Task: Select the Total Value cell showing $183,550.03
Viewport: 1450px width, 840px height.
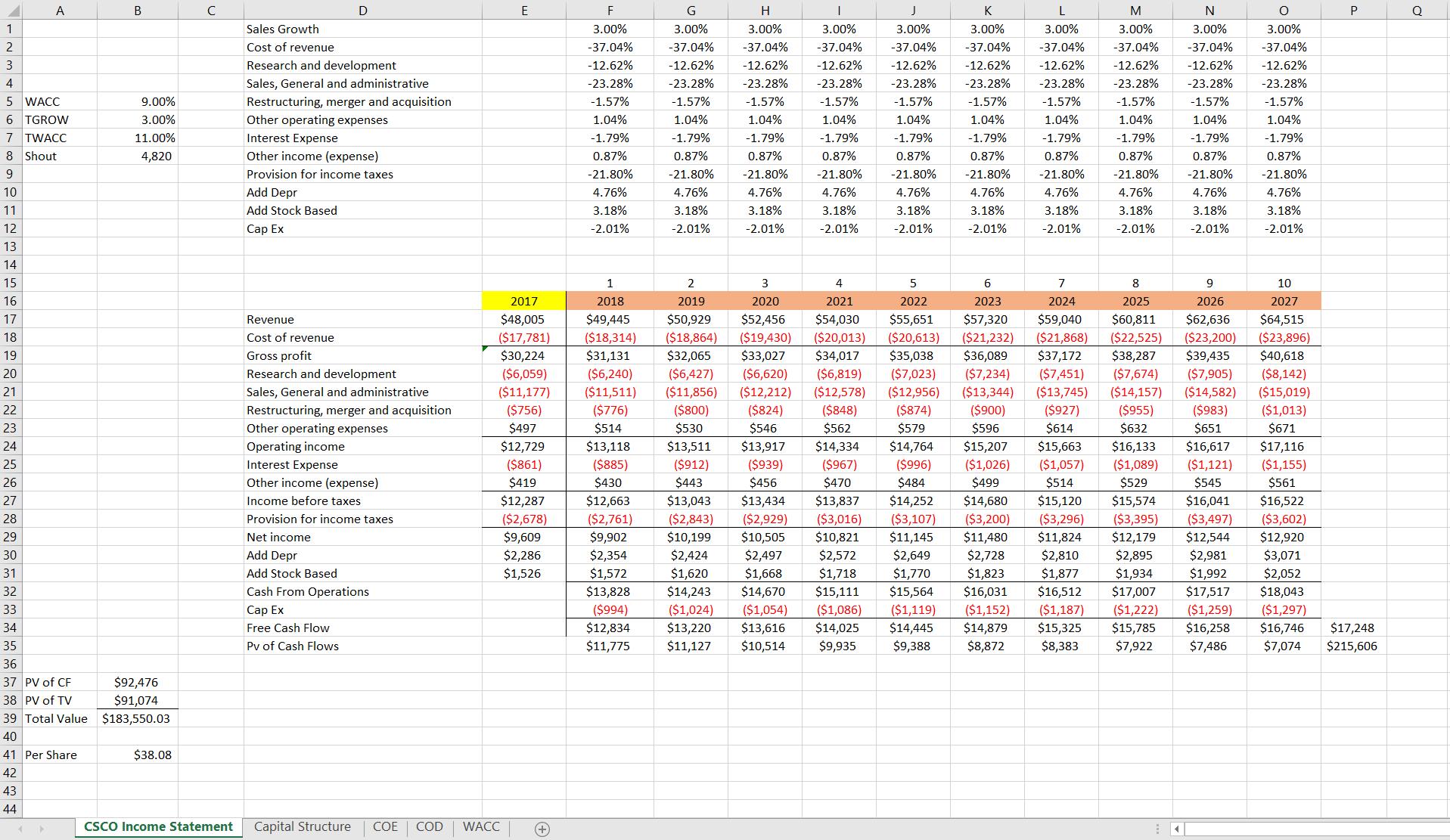Action: point(137,718)
